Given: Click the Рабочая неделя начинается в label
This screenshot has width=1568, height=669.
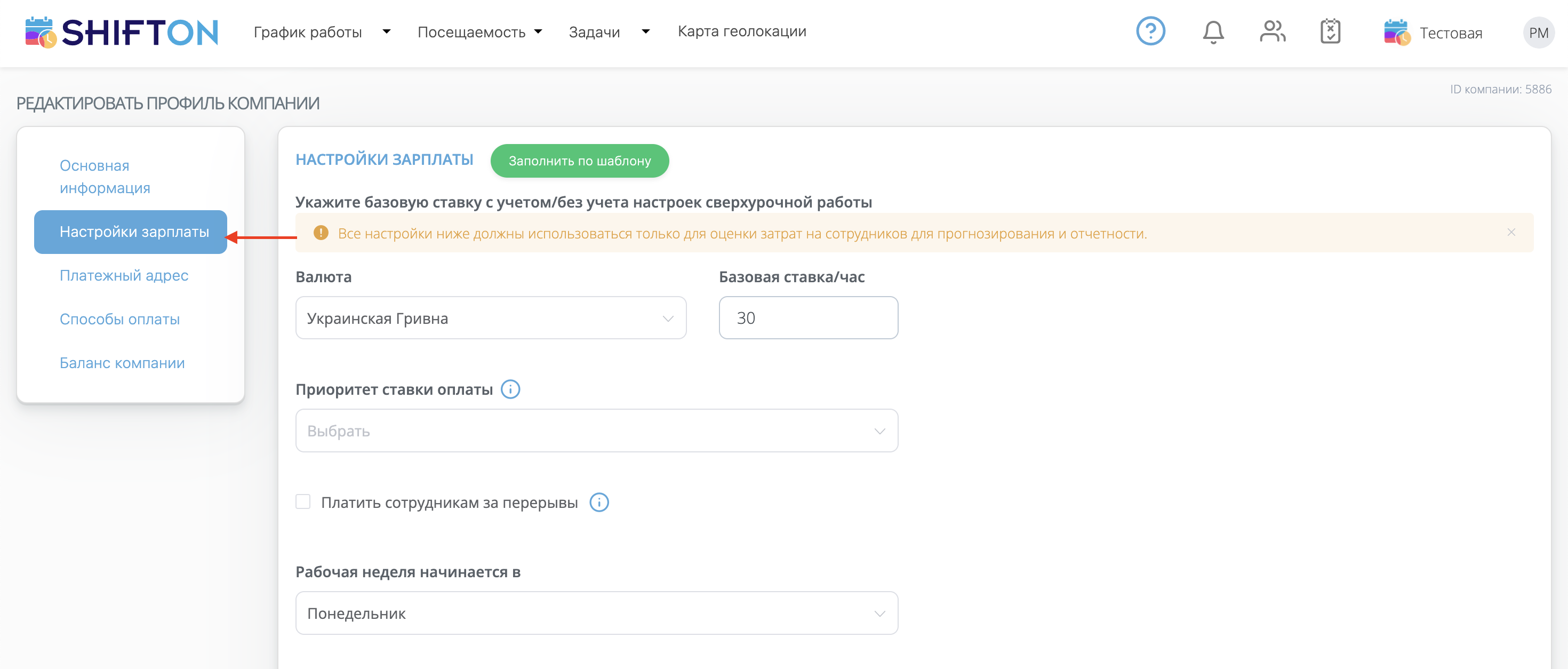Looking at the screenshot, I should (408, 573).
